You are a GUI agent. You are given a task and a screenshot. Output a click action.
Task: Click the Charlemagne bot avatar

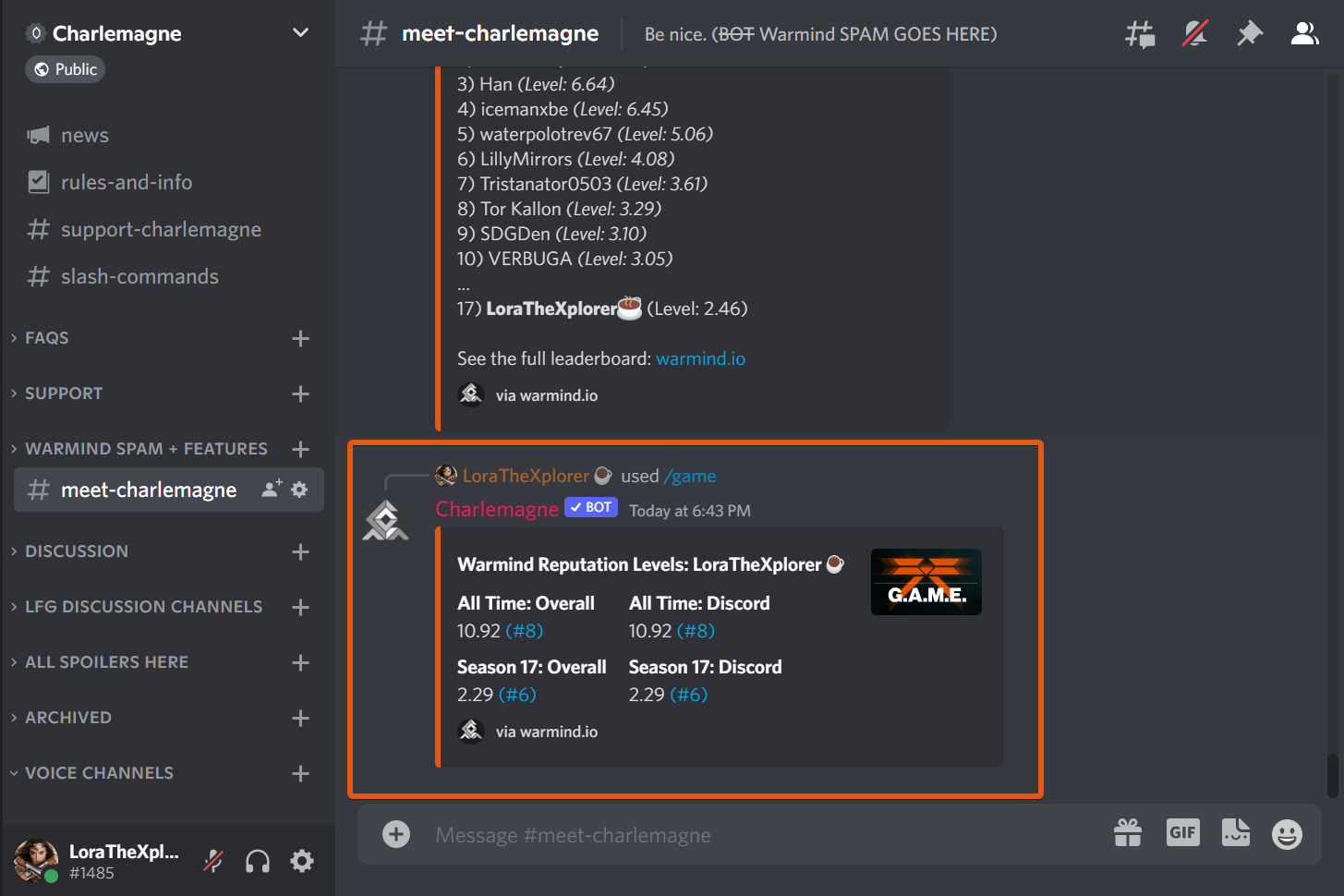pos(385,521)
